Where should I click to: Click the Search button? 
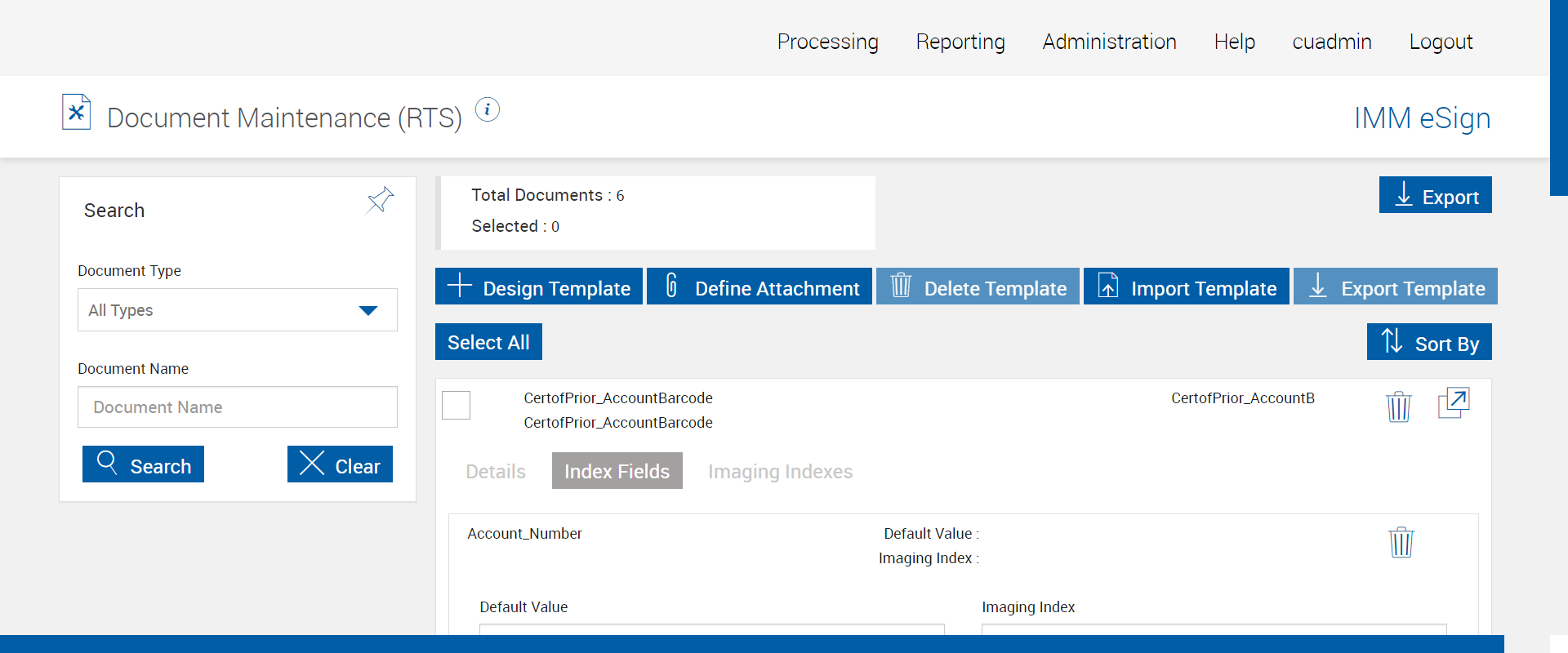143,464
